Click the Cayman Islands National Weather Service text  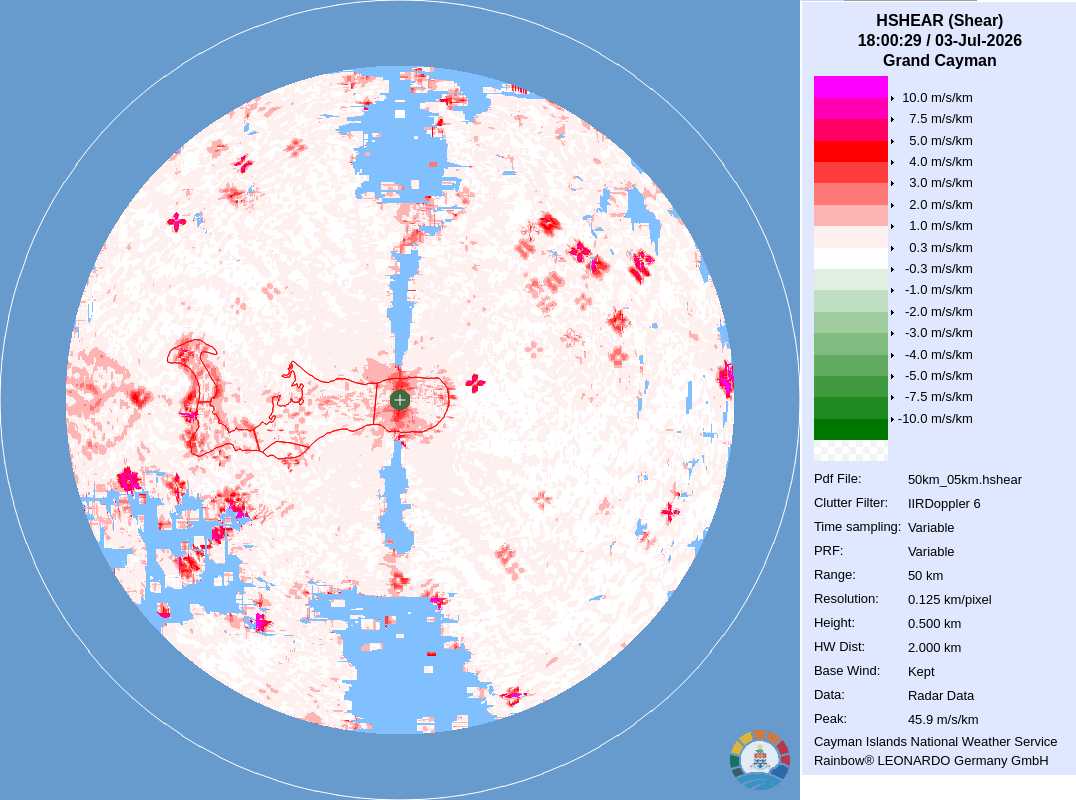pyautogui.click(x=935, y=742)
